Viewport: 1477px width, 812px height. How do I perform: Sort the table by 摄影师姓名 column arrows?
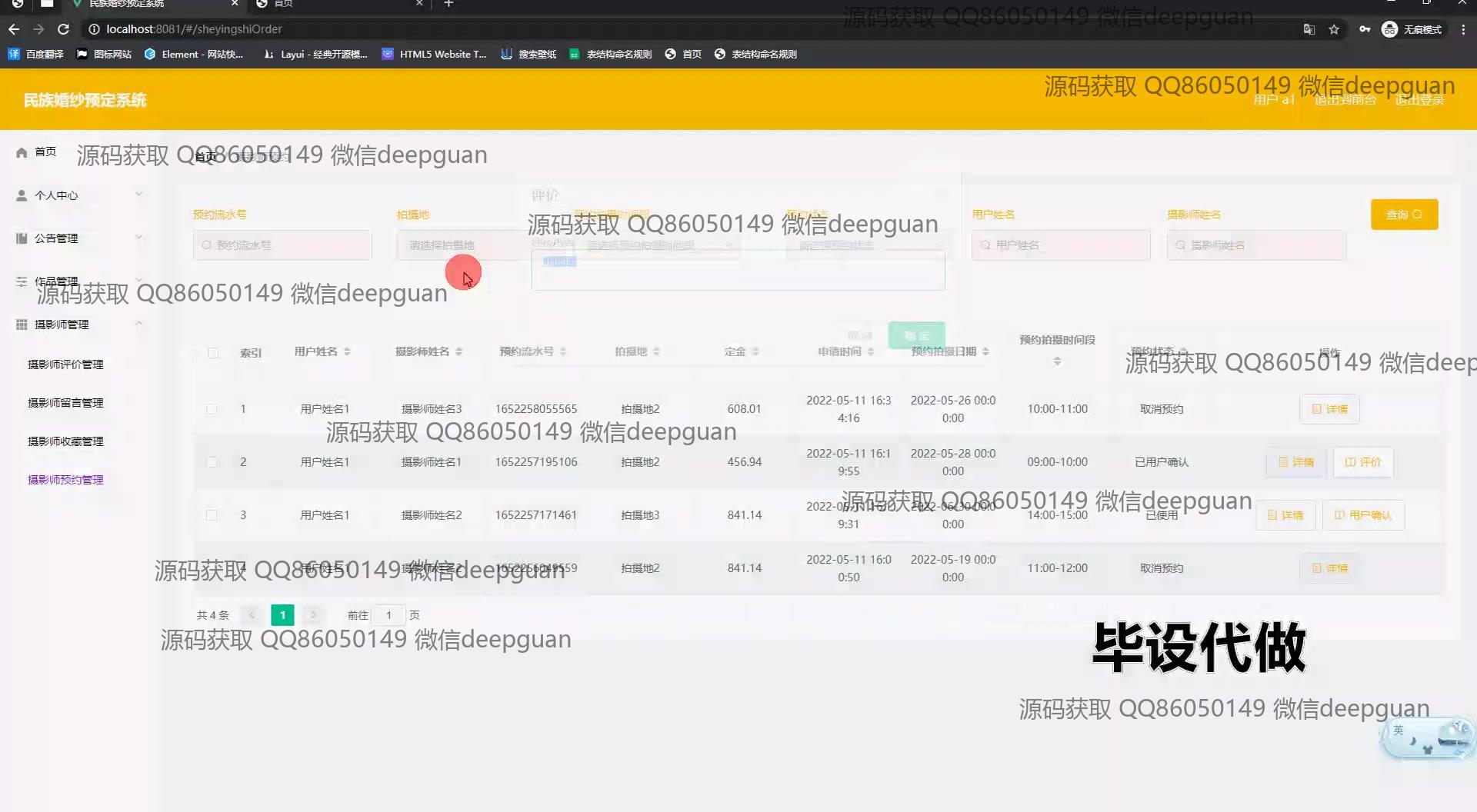(458, 351)
